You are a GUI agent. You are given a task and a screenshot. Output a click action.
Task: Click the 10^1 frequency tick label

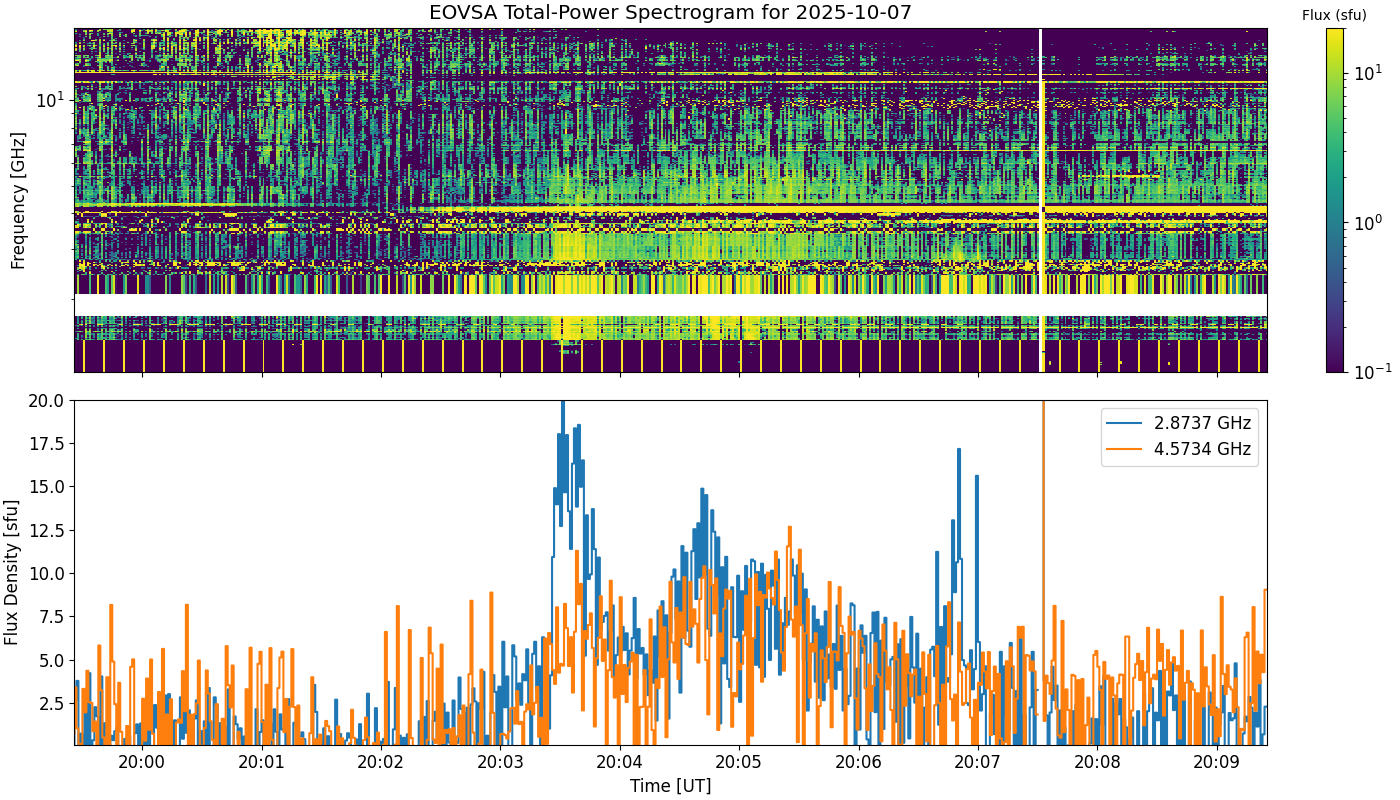(x=50, y=99)
